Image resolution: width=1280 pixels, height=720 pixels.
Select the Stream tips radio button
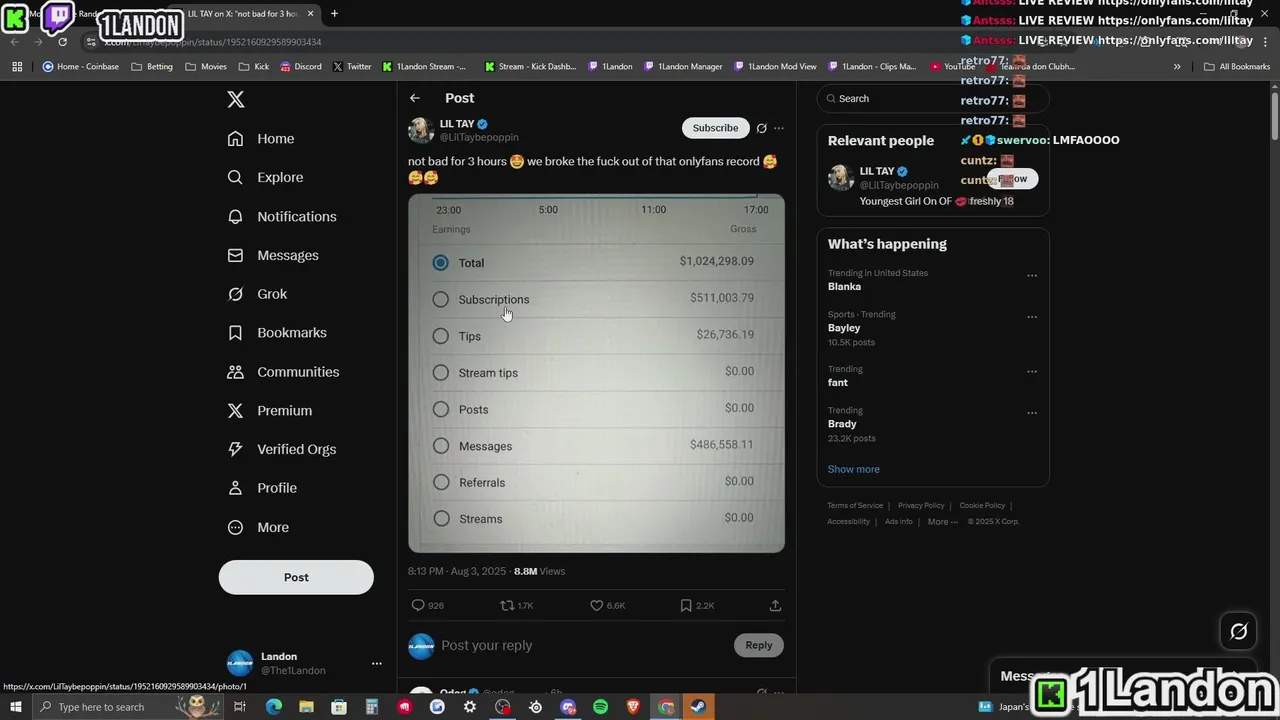(440, 372)
